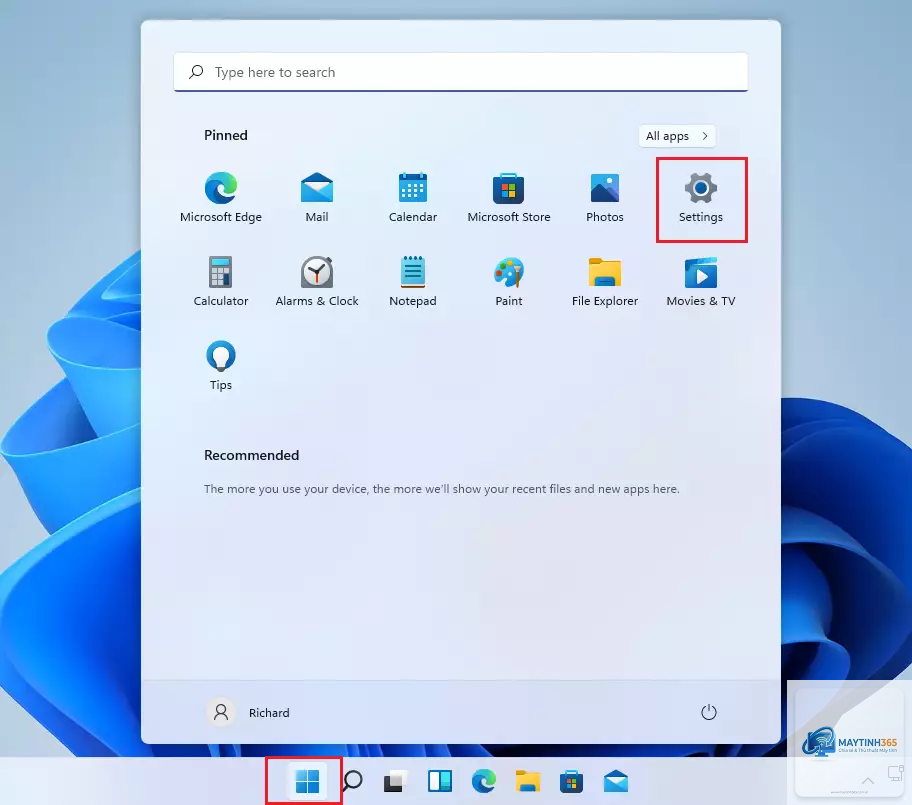Open Mail from the taskbar
Viewport: 912px width, 805px height.
[616, 781]
